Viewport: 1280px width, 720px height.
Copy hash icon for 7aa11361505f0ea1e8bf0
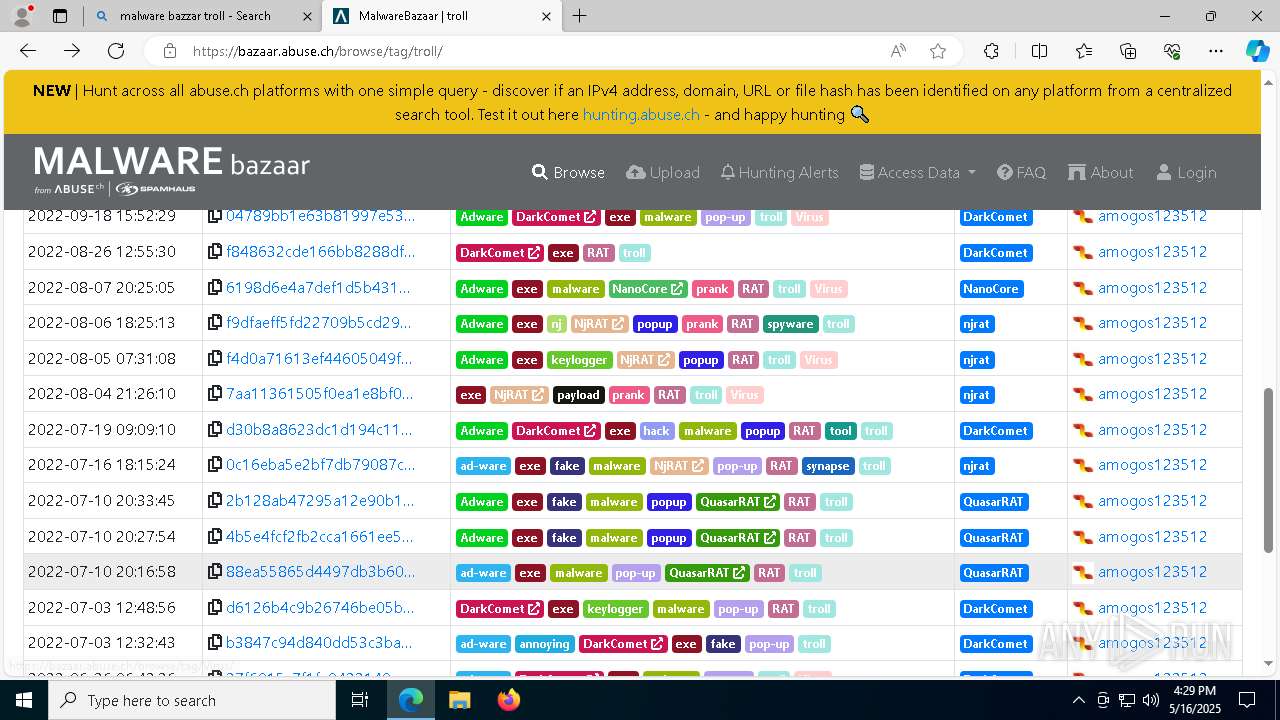(x=215, y=394)
